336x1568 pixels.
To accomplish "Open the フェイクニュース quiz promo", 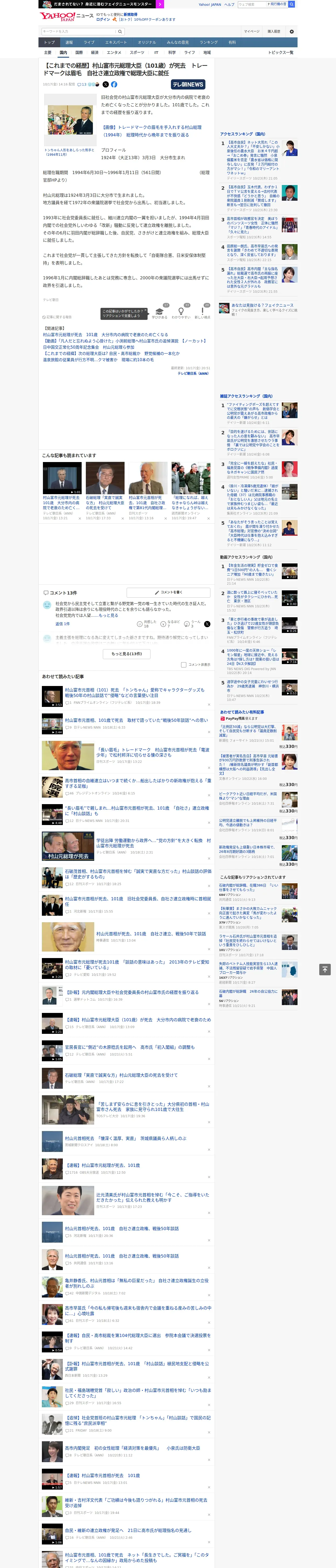I will pyautogui.click(x=258, y=308).
